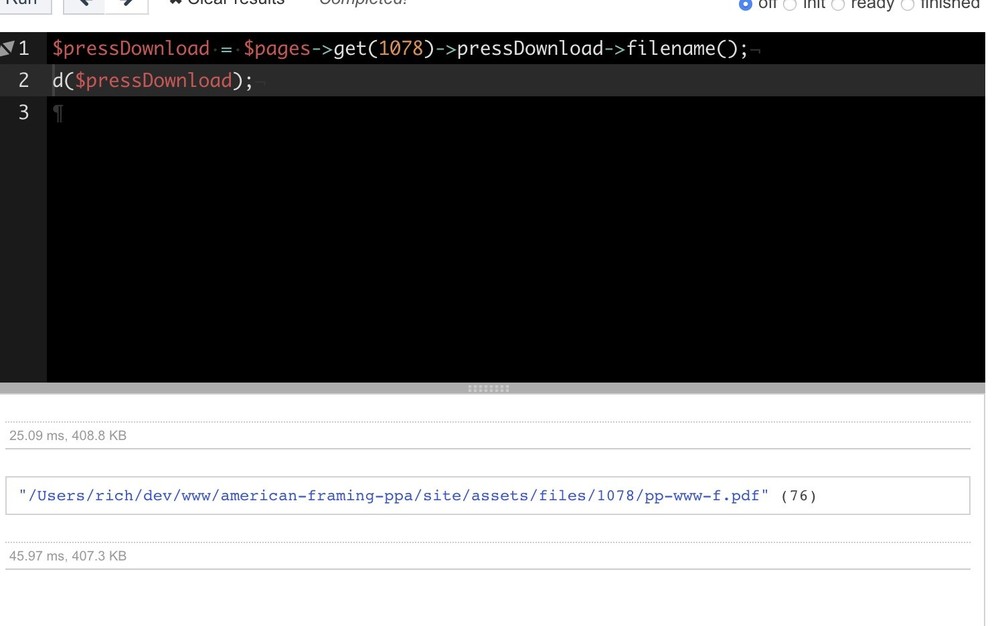Click the arrow marker in line 1 gutter

tap(9, 47)
